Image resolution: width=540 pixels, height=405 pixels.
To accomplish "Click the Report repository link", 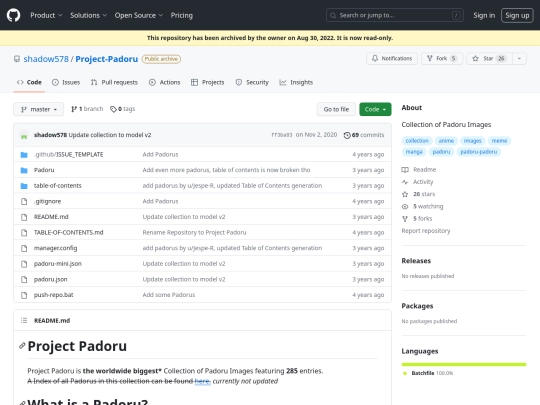I will (426, 231).
